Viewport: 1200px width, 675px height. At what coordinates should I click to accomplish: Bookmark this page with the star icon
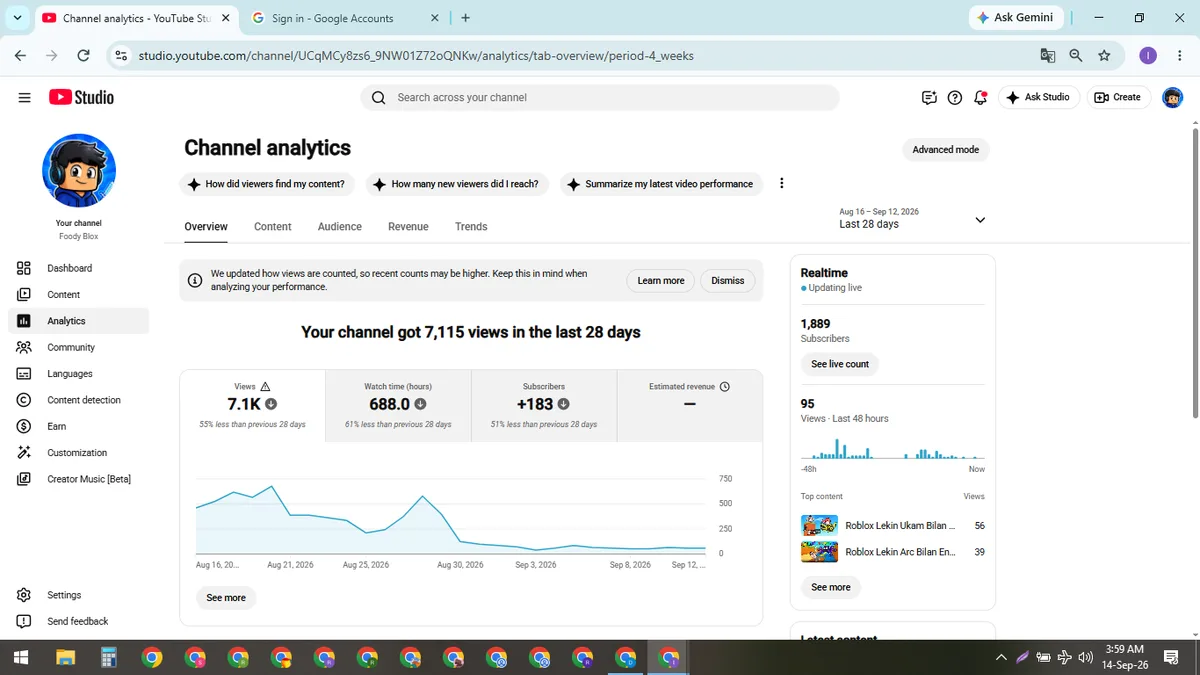pyautogui.click(x=1104, y=56)
